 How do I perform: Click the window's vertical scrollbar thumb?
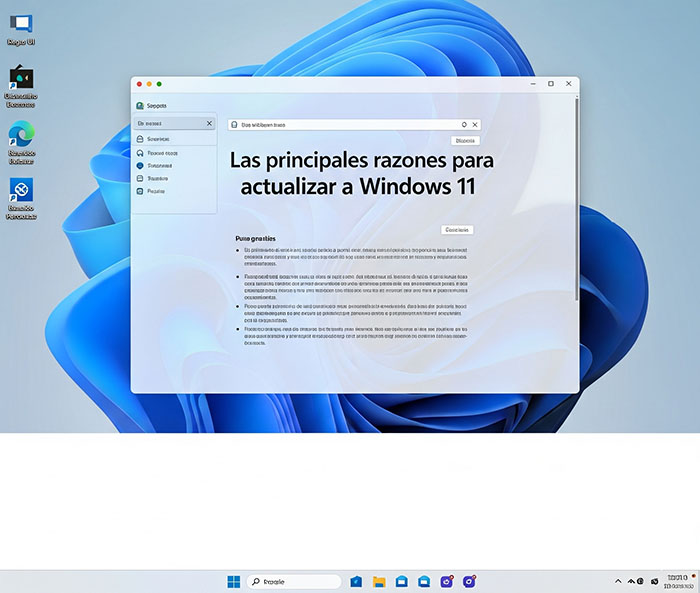pyautogui.click(x=577, y=199)
